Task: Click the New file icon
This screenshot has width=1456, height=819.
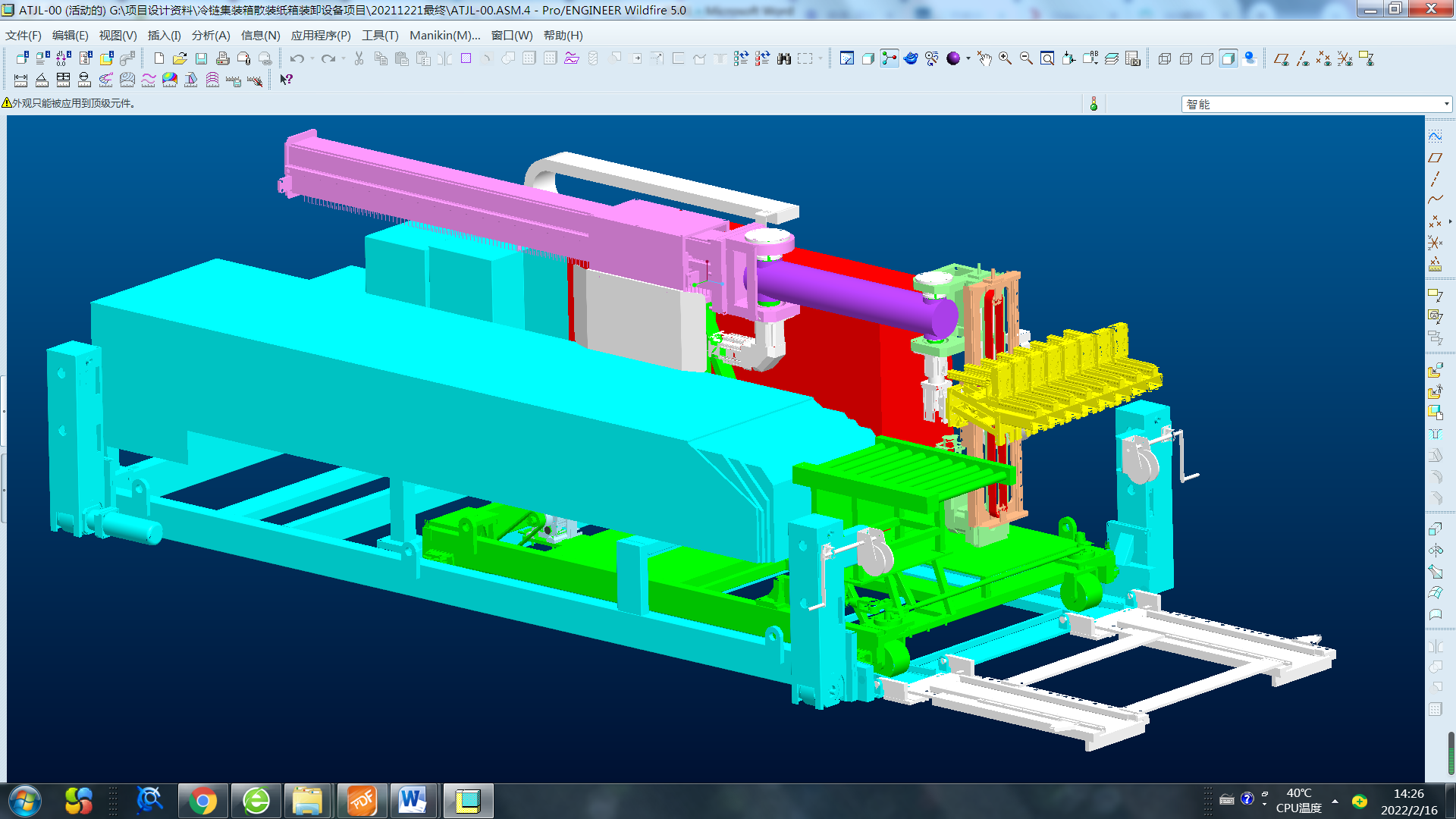Action: (158, 58)
